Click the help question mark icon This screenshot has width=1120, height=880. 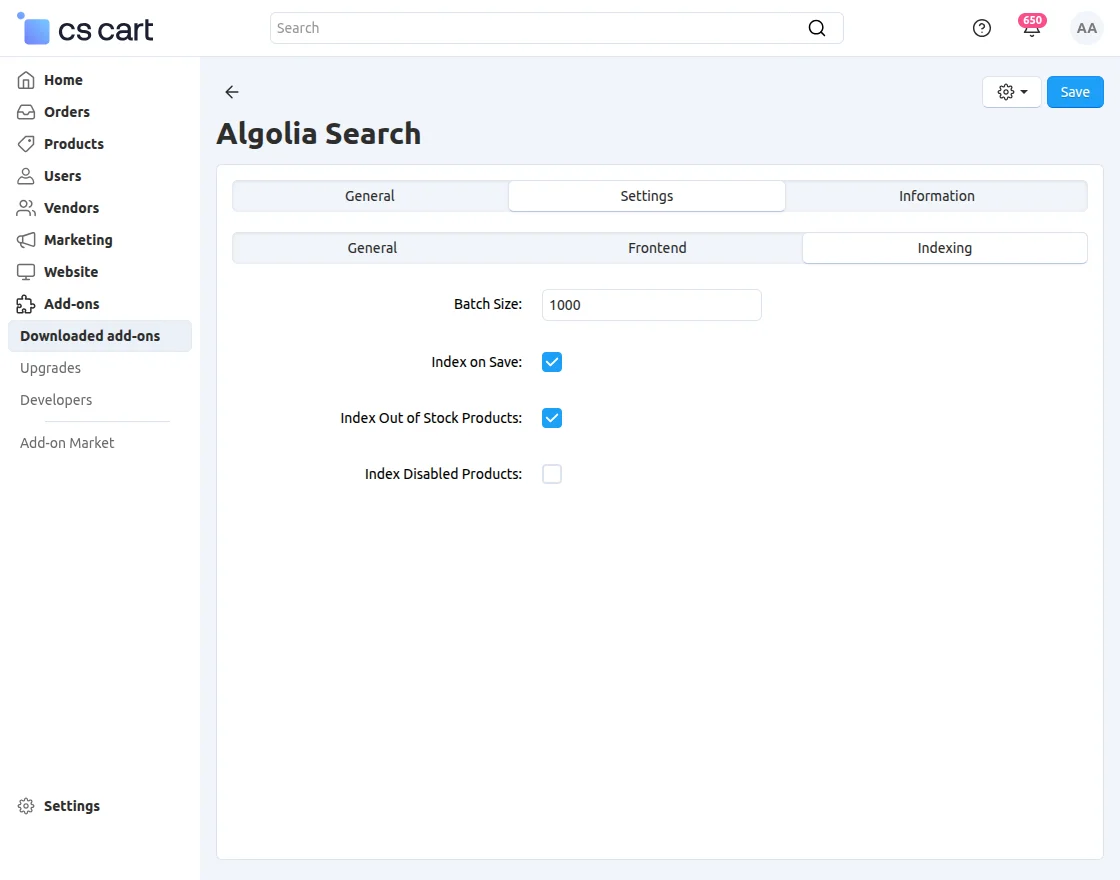pos(982,28)
